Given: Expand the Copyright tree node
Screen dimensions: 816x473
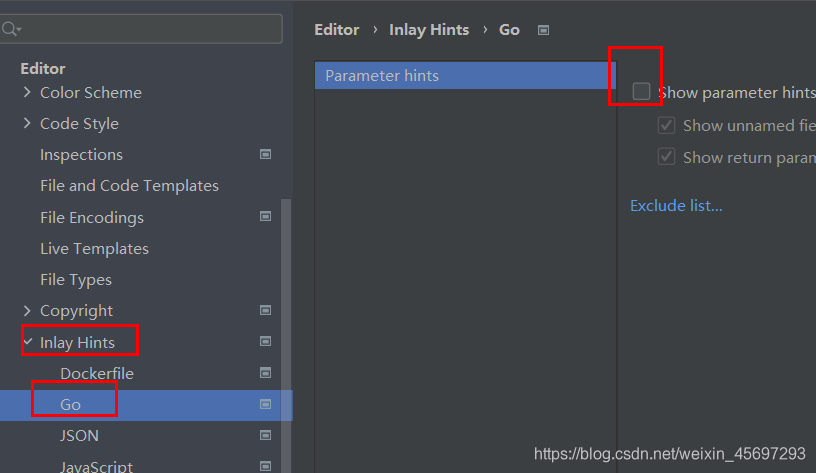Looking at the screenshot, I should [x=27, y=311].
